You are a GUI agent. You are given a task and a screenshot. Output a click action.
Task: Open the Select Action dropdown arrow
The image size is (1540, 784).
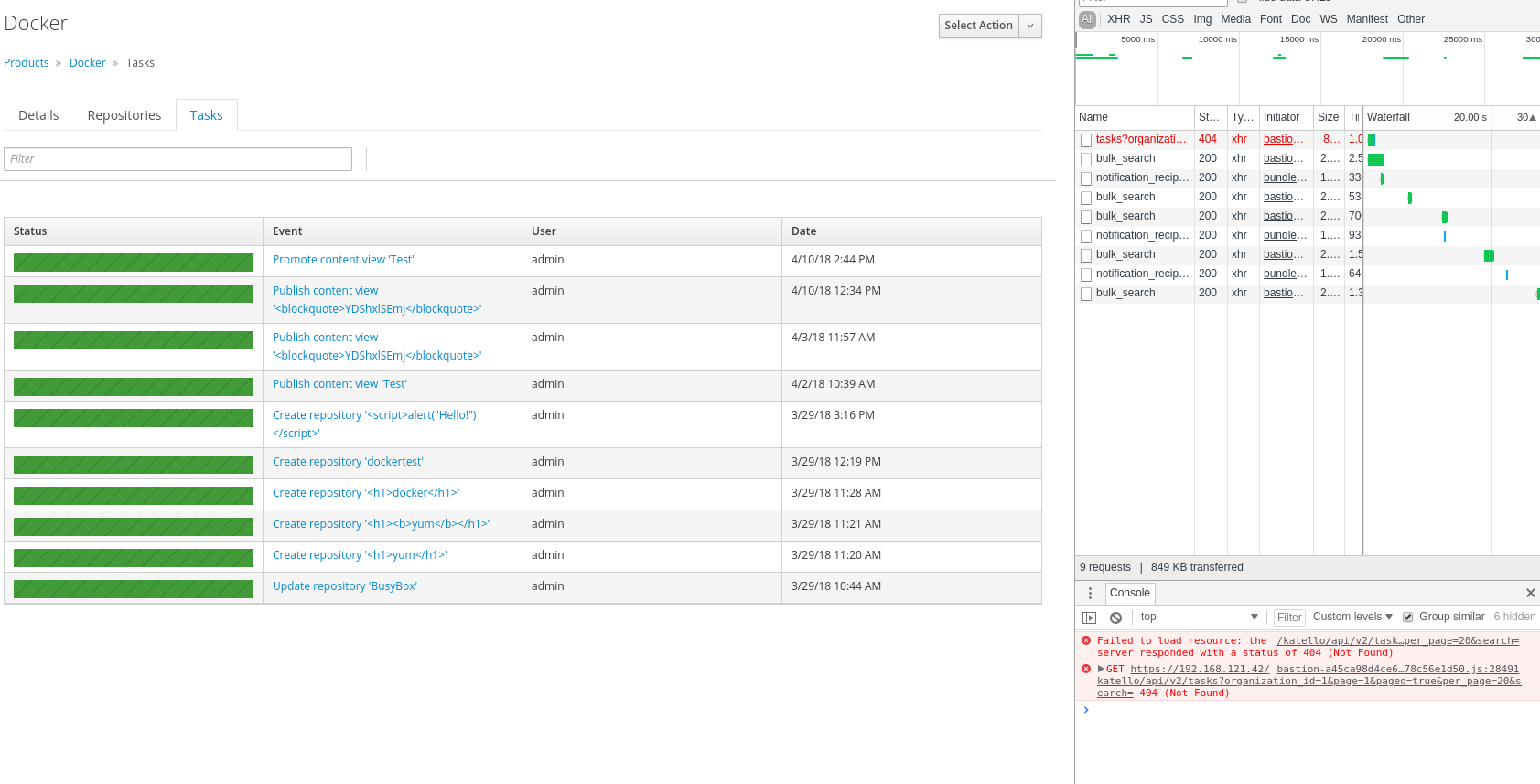coord(1030,26)
